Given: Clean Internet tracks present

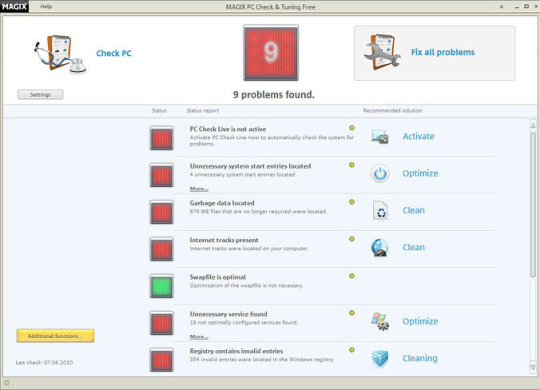Looking at the screenshot, I should [413, 247].
